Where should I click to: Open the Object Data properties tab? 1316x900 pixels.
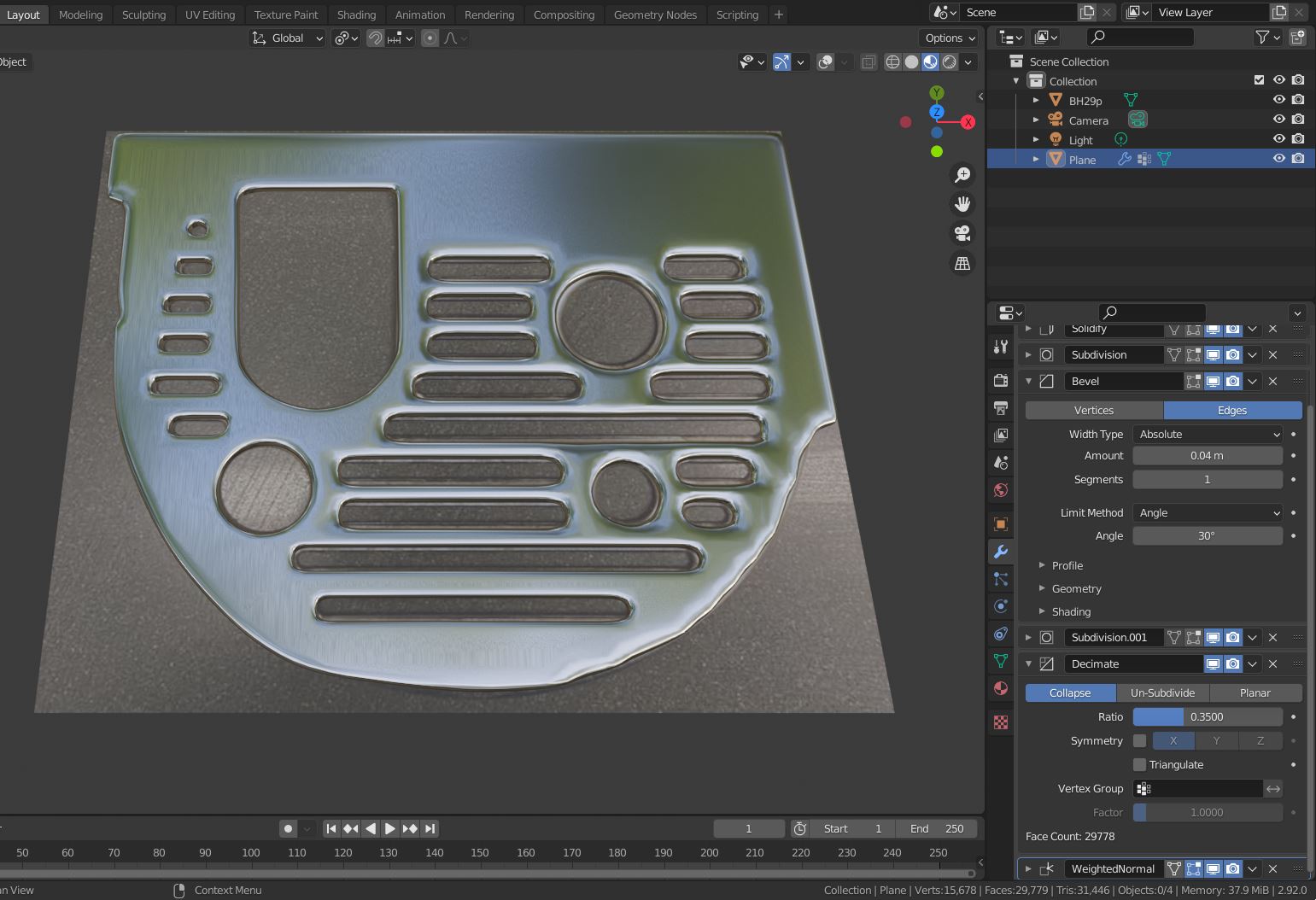point(1001,661)
